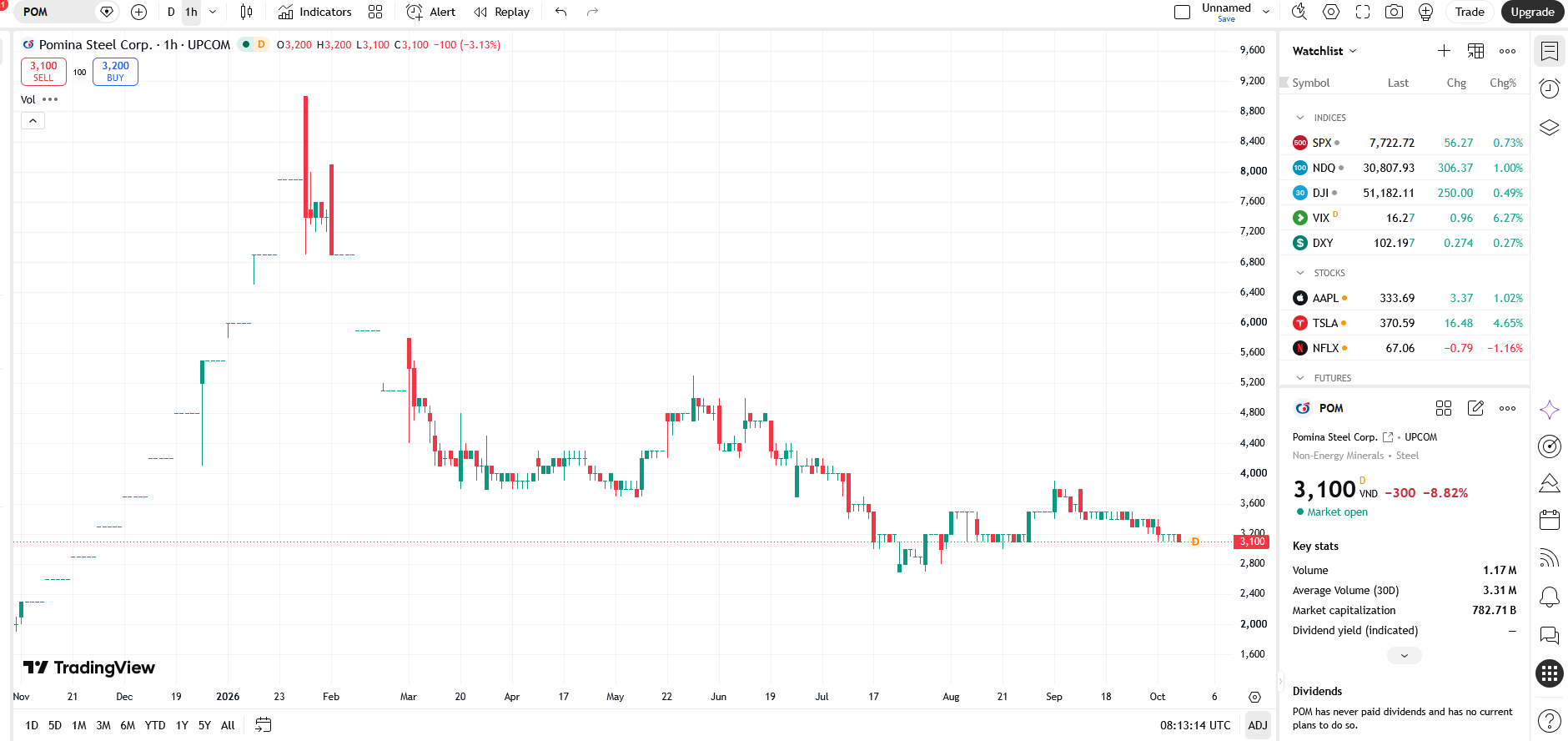Open the ideas lightbulb icon
The height and width of the screenshot is (741, 1568).
point(1425,12)
